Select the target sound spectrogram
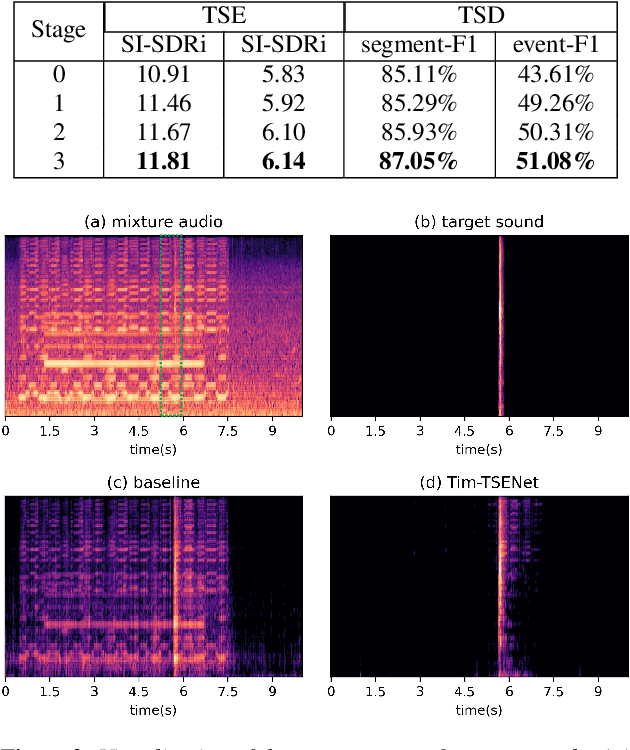 coord(478,326)
